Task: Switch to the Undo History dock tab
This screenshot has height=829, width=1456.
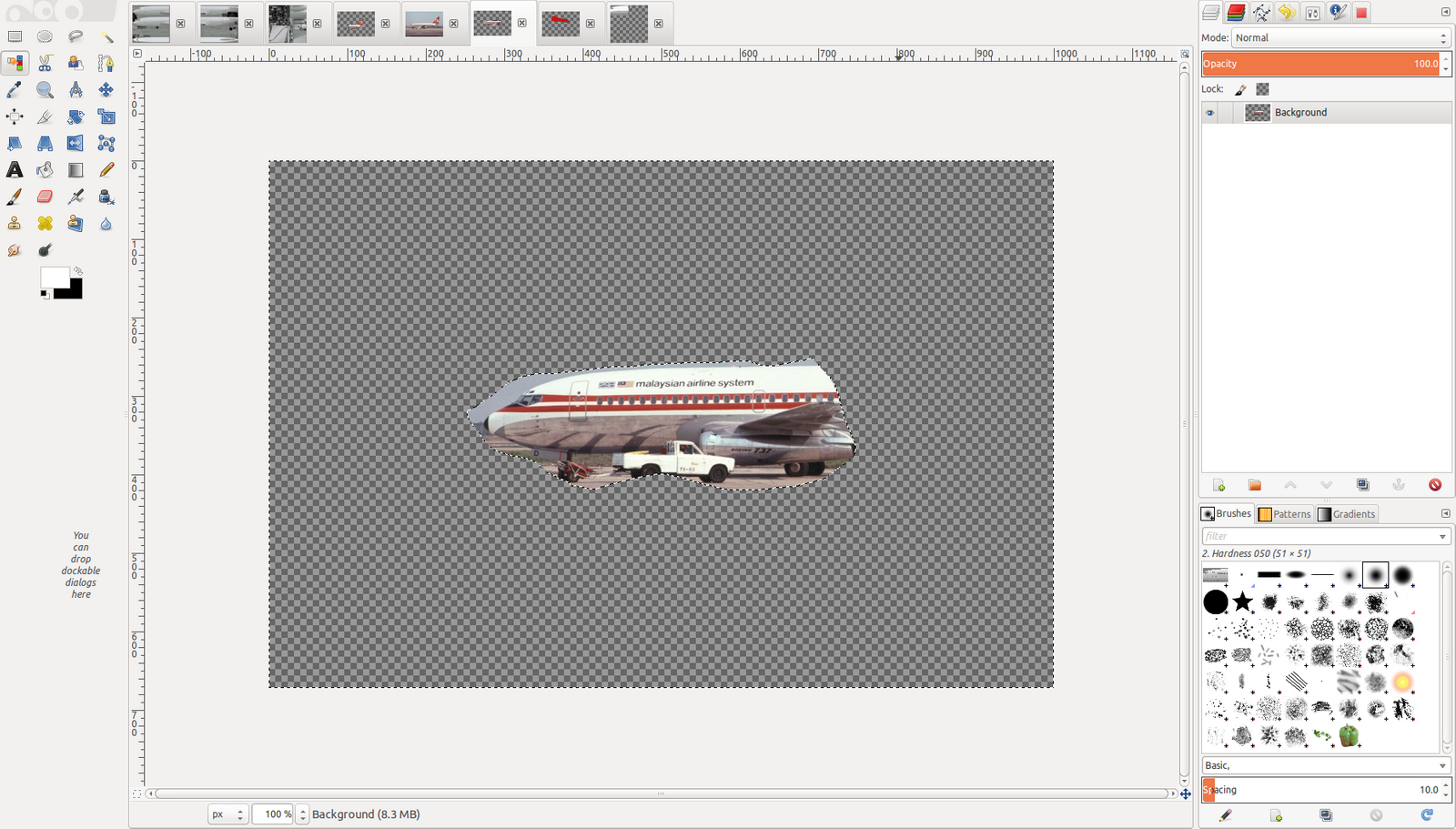Action: 1287,12
